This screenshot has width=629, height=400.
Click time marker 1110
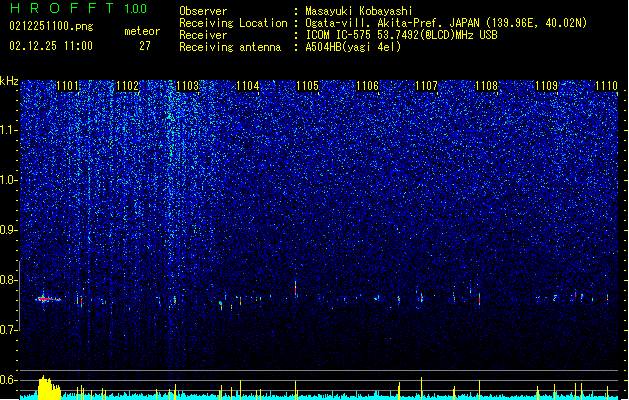606,86
